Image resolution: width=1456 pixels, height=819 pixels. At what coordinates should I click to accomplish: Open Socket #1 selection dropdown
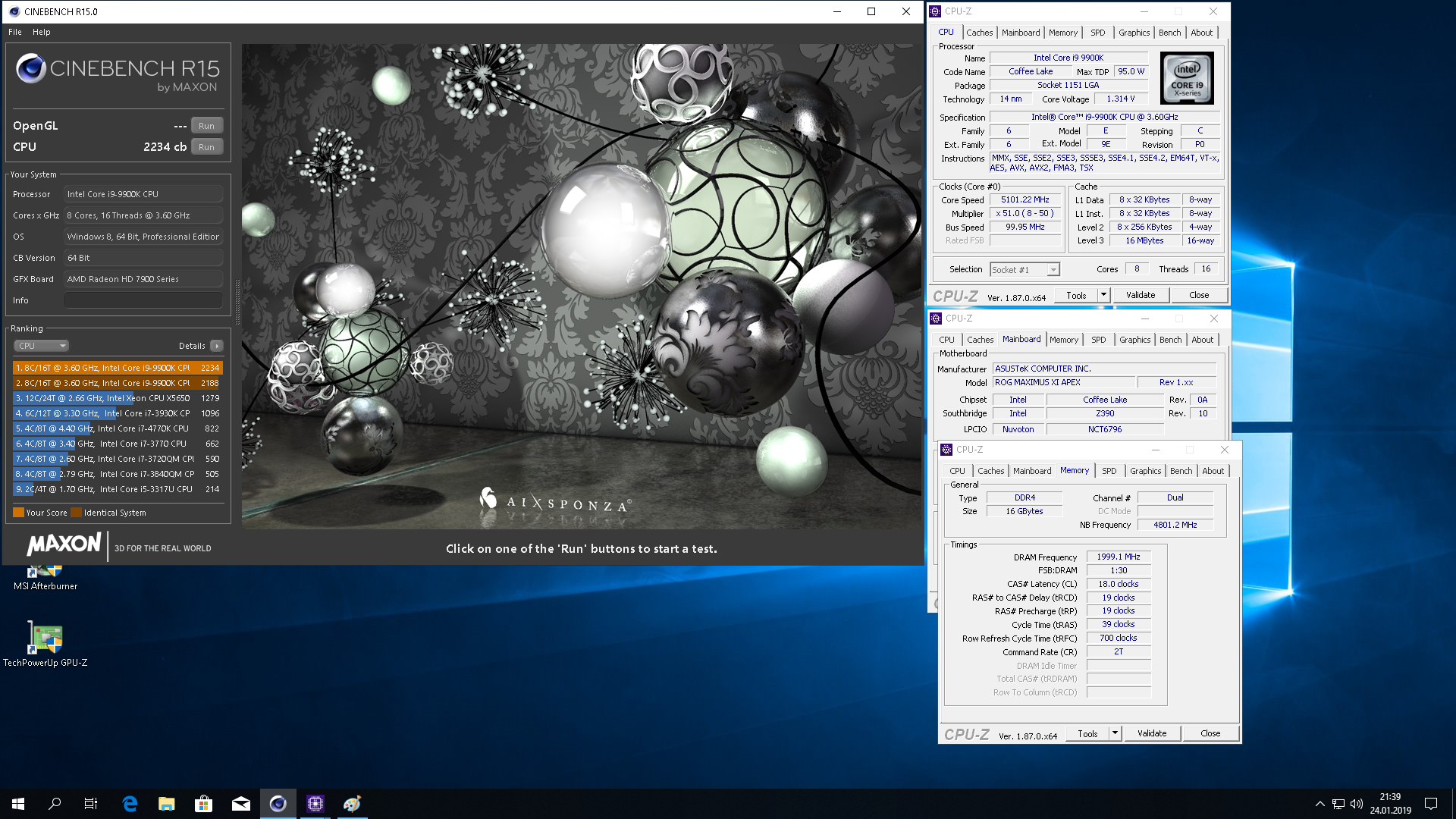(x=1025, y=269)
